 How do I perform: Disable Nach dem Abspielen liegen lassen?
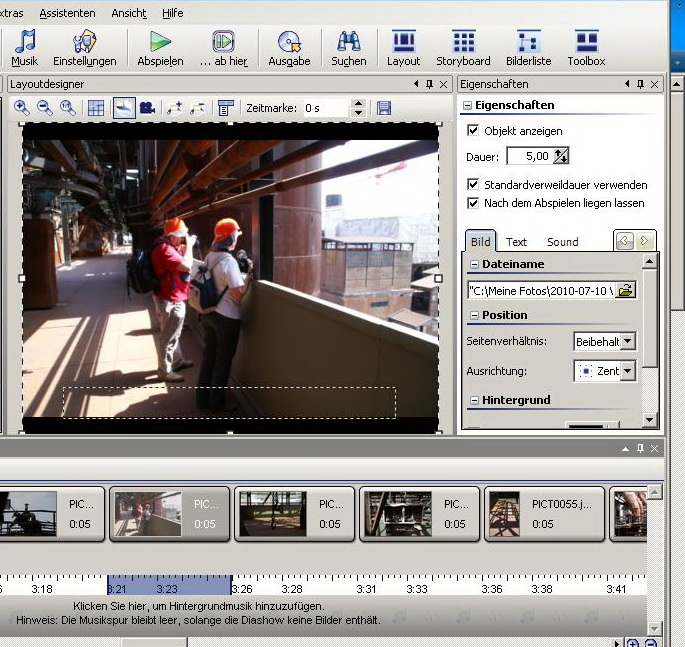[473, 203]
